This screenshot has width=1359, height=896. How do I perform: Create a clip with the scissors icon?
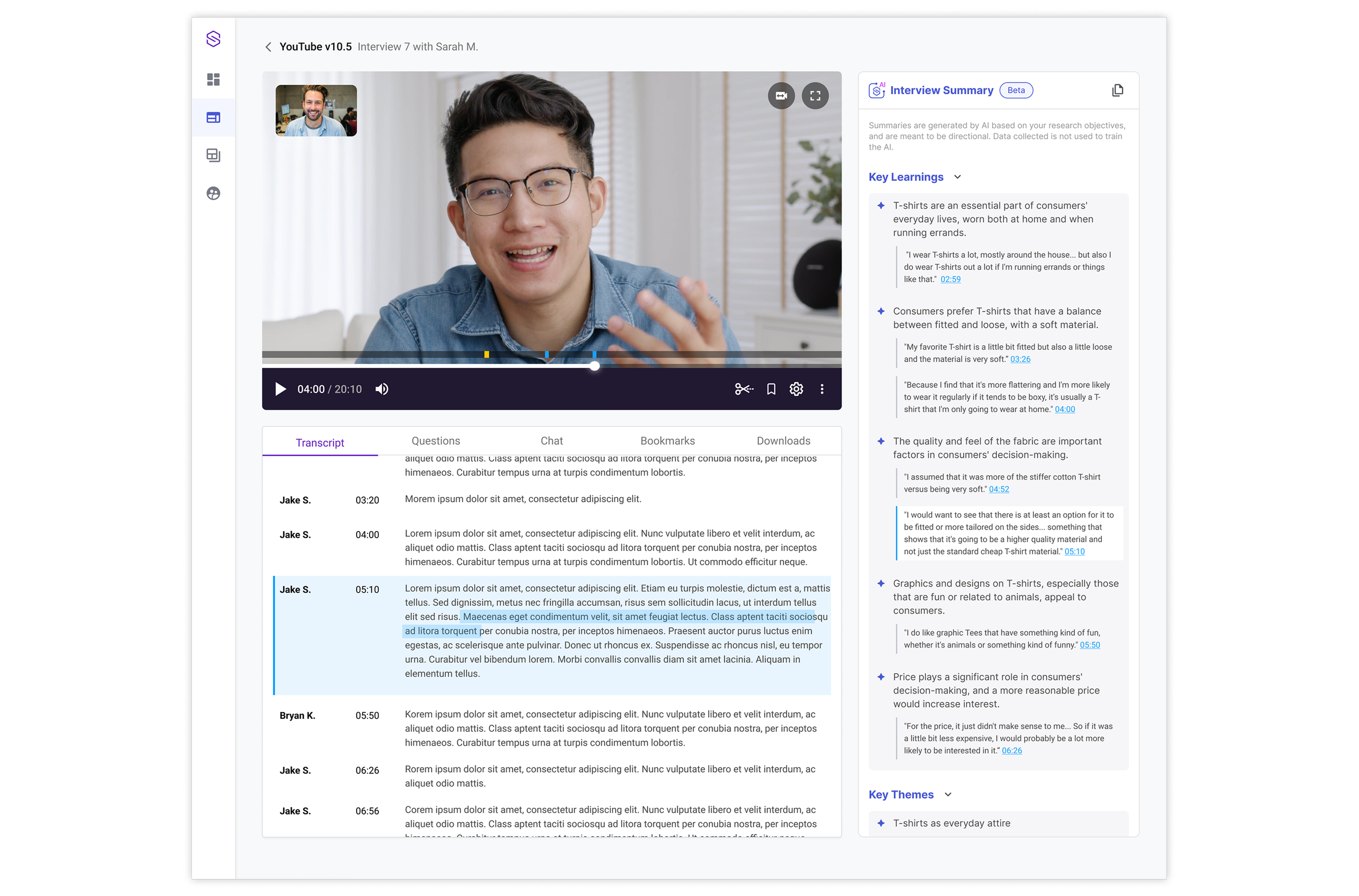coord(744,389)
